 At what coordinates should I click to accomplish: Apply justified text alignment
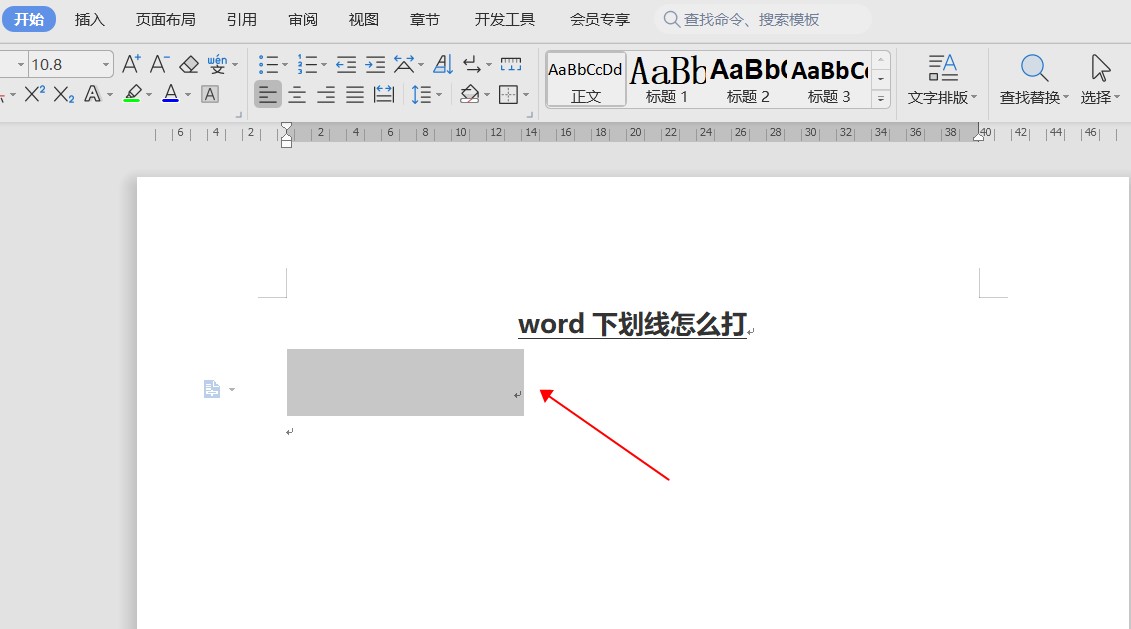coord(355,95)
